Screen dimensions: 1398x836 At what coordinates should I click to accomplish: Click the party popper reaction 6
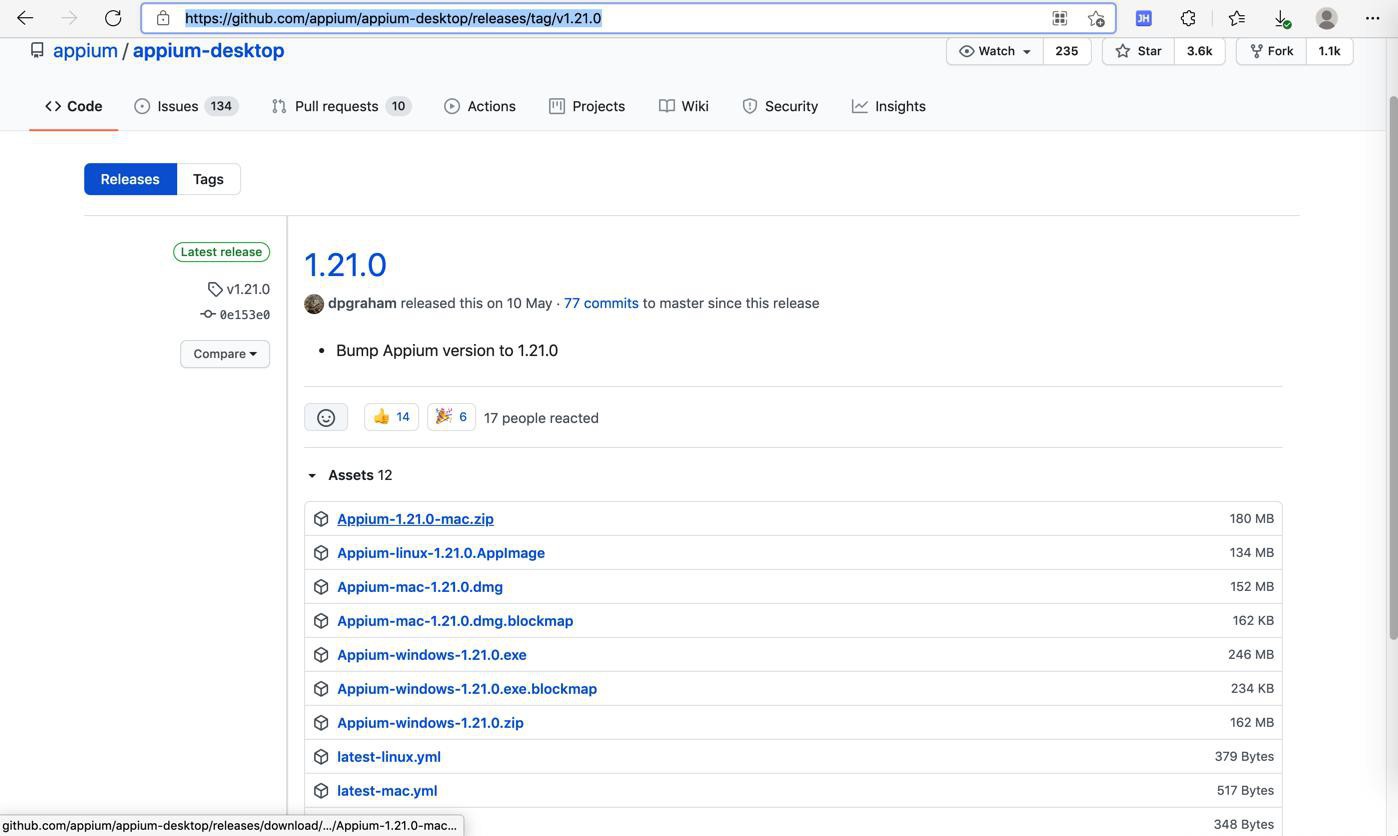pos(451,417)
